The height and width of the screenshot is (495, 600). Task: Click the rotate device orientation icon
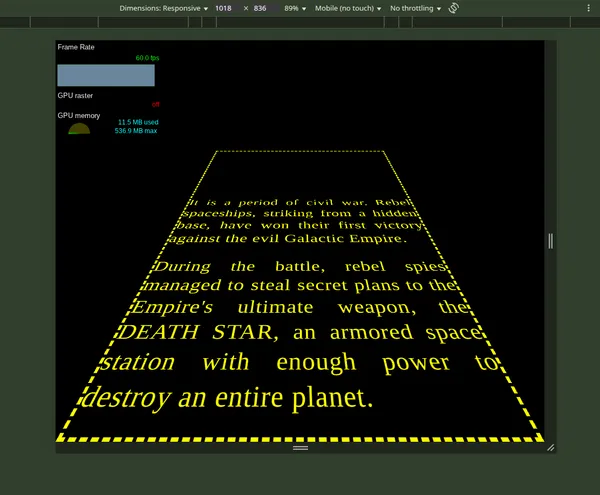(453, 8)
